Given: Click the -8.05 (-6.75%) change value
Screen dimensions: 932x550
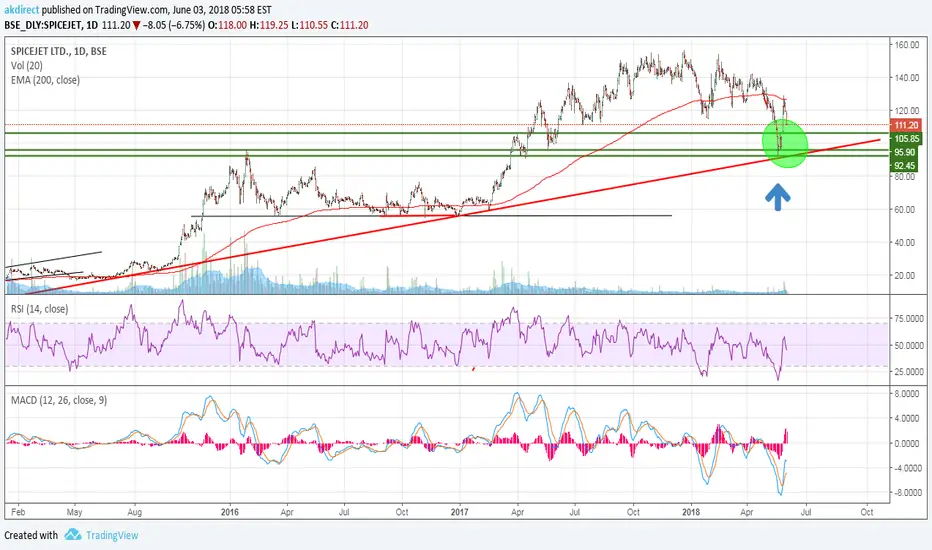Looking at the screenshot, I should (x=174, y=25).
